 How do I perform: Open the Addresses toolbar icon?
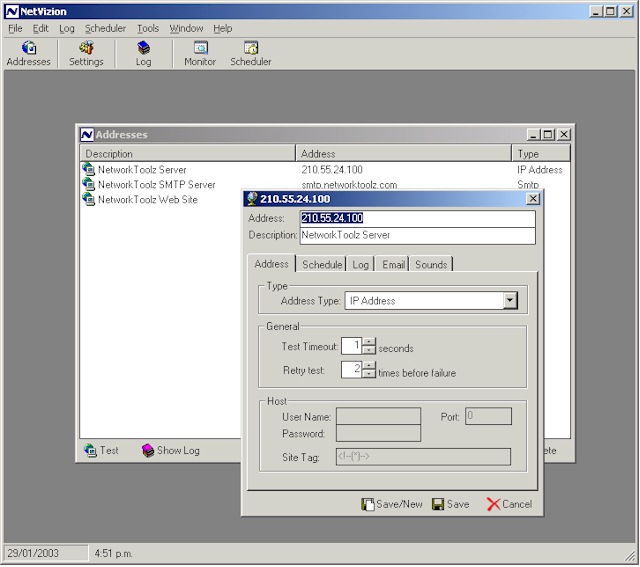click(x=29, y=53)
